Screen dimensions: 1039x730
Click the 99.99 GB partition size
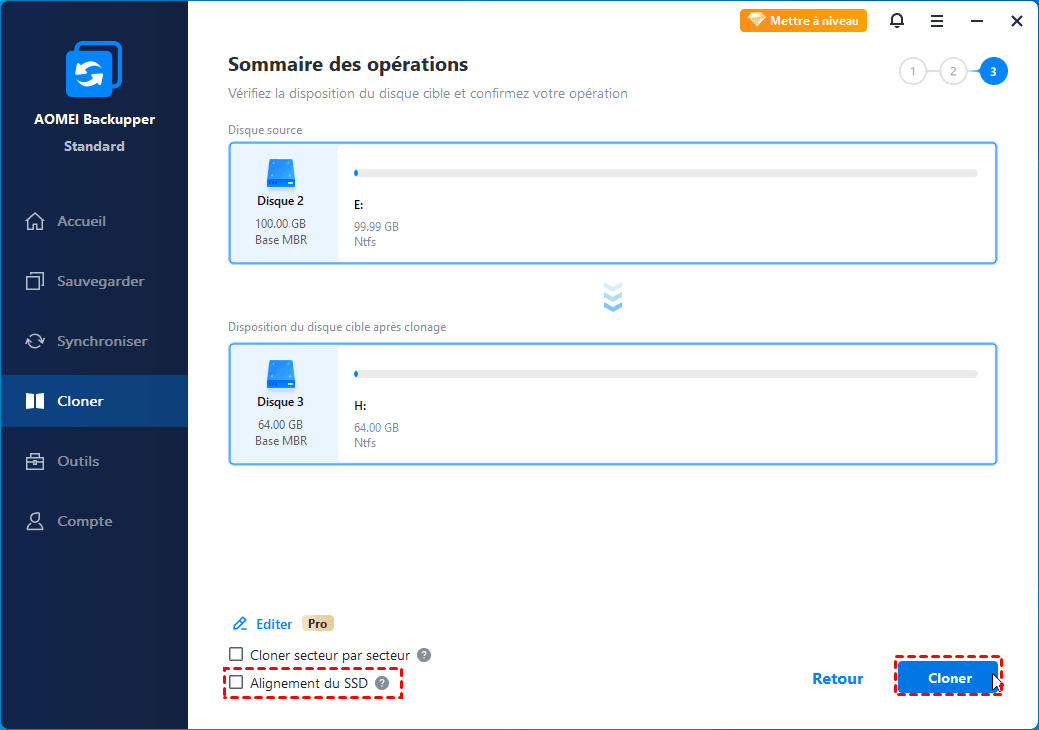(376, 227)
